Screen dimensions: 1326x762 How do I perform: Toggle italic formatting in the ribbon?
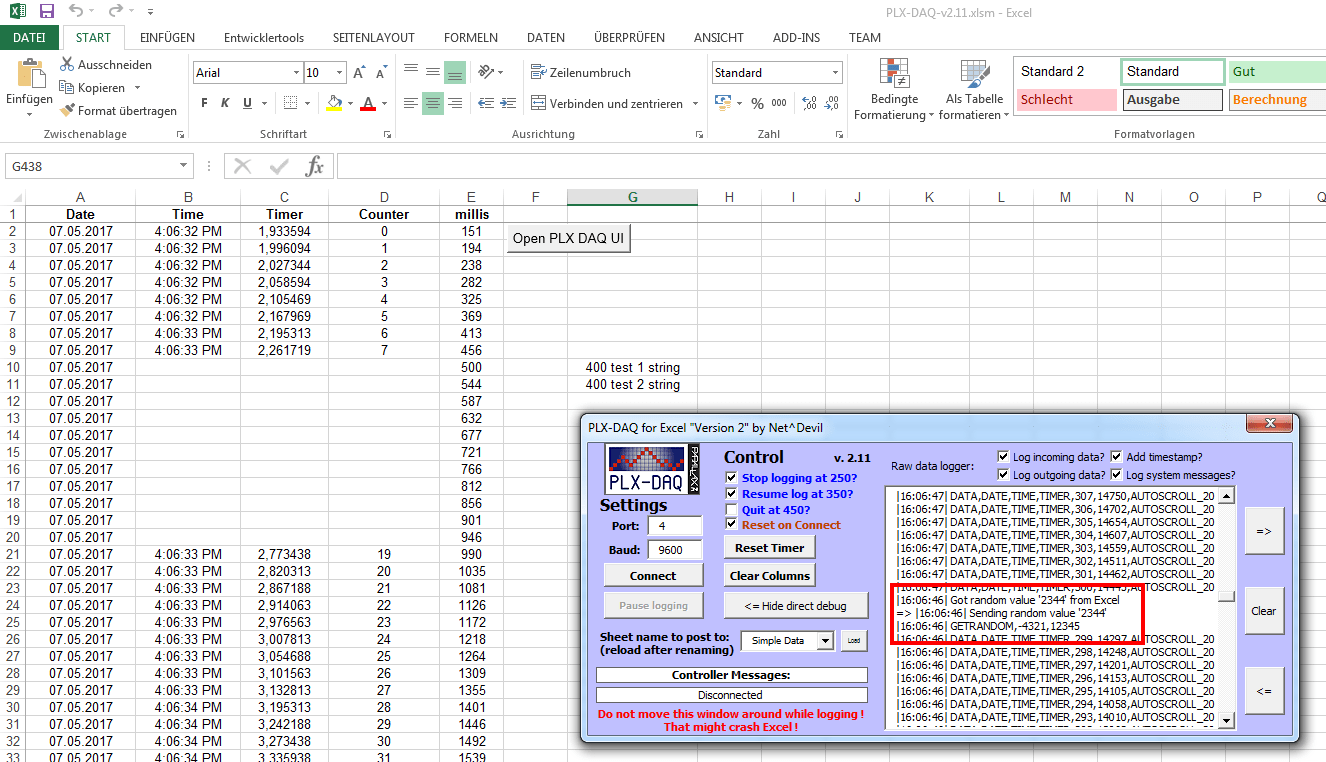[225, 103]
